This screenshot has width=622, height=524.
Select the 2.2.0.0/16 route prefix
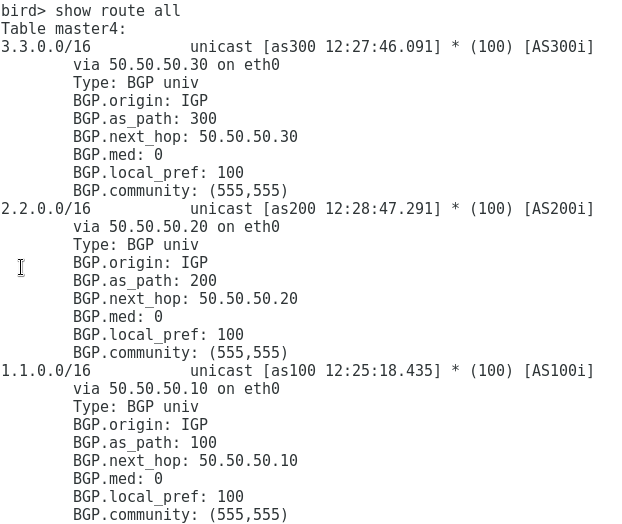pyautogui.click(x=46, y=209)
